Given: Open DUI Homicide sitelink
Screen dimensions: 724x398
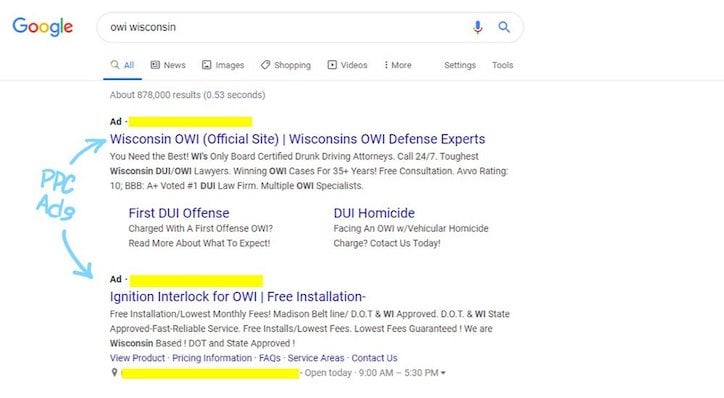Looking at the screenshot, I should 374,213.
